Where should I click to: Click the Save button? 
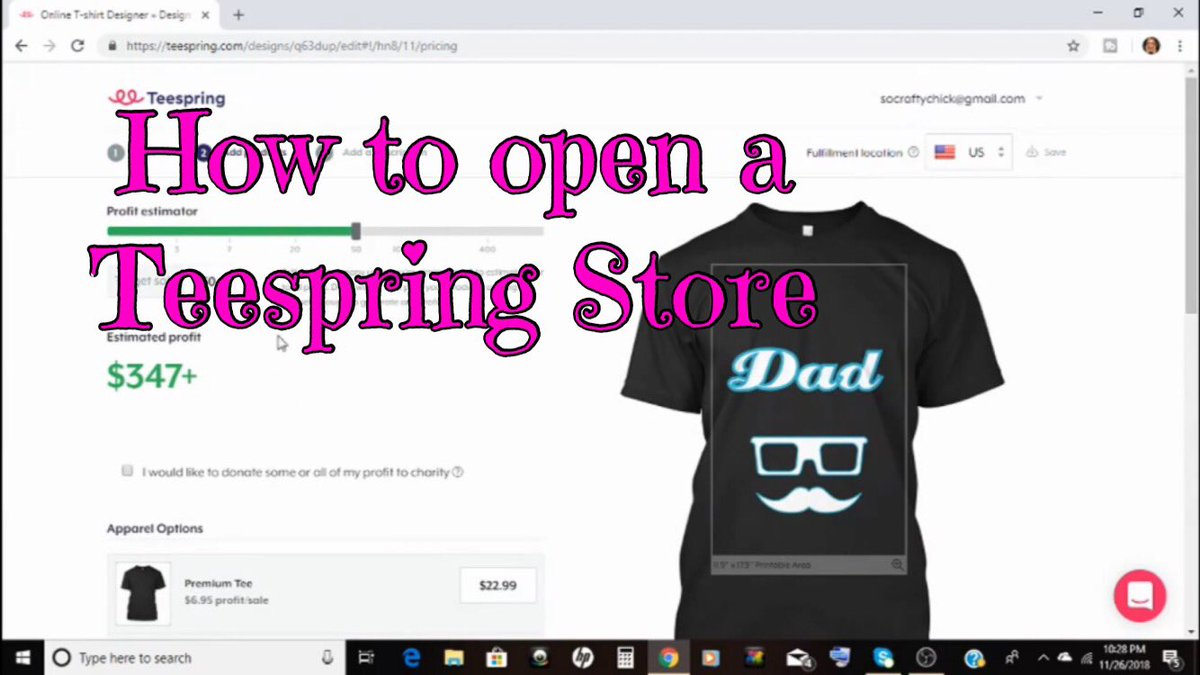(1046, 152)
